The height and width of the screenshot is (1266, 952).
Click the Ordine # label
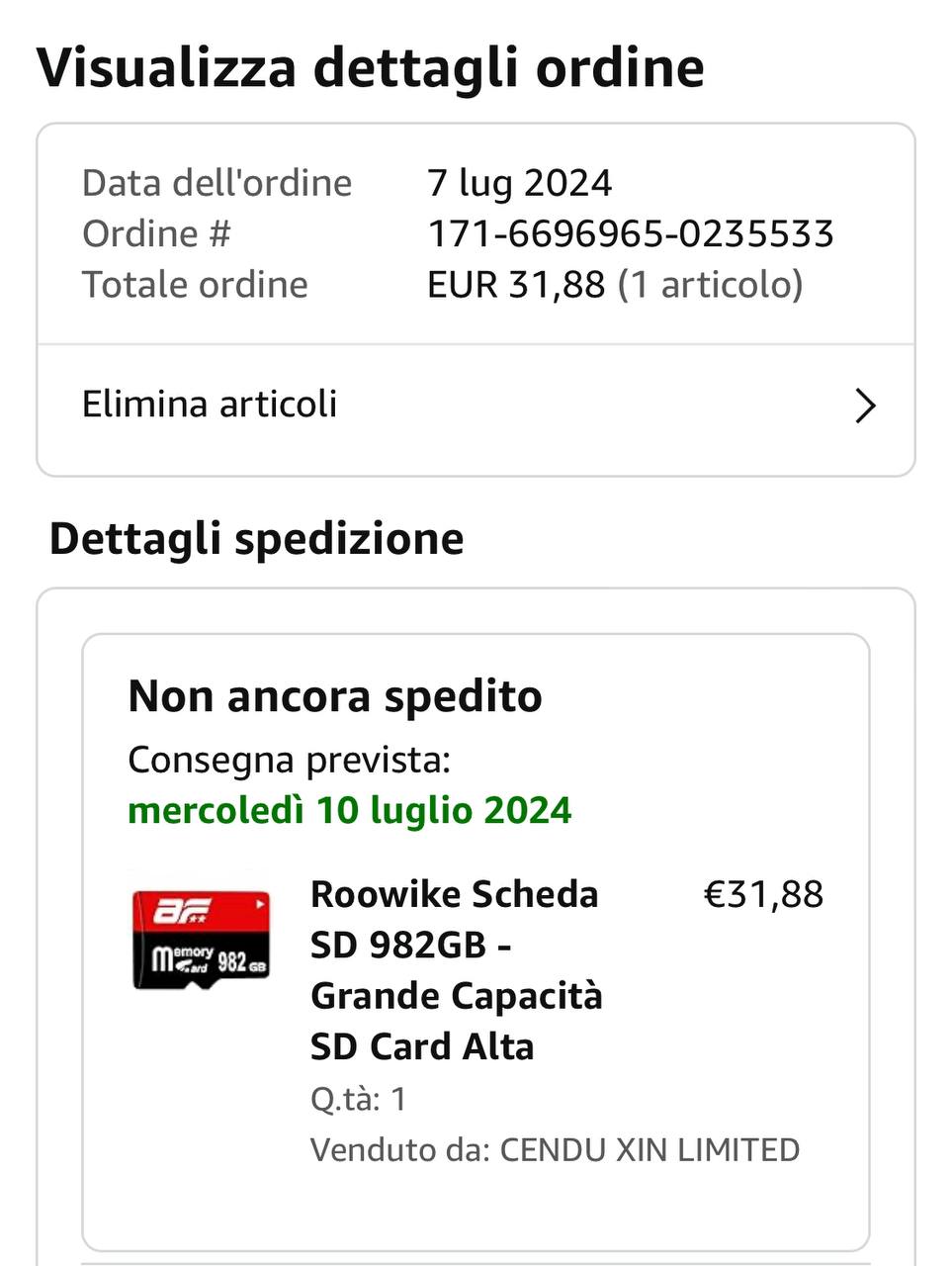156,234
